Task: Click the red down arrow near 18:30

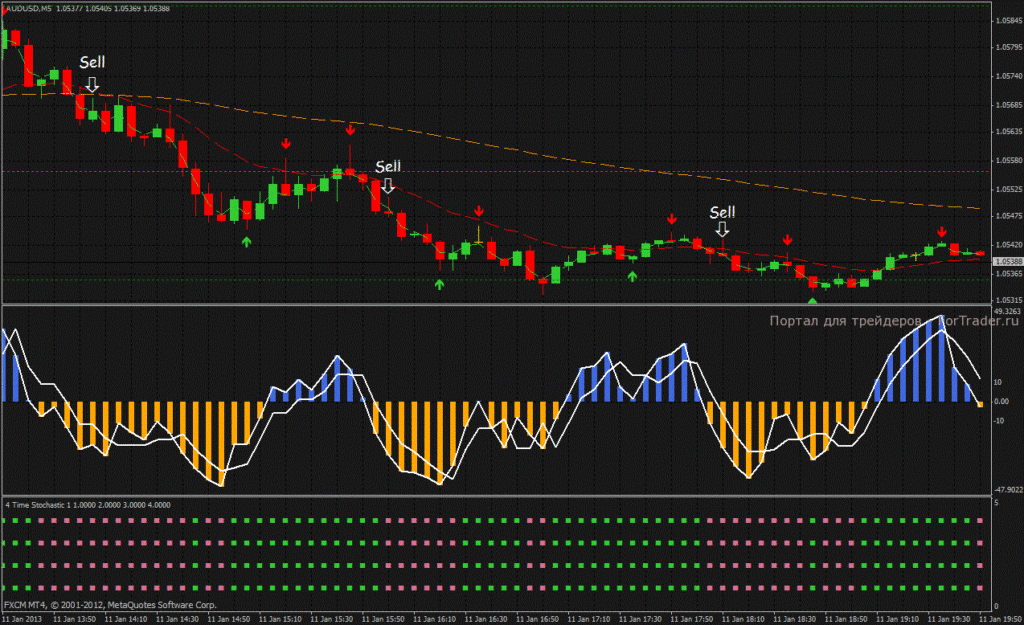Action: coord(788,240)
